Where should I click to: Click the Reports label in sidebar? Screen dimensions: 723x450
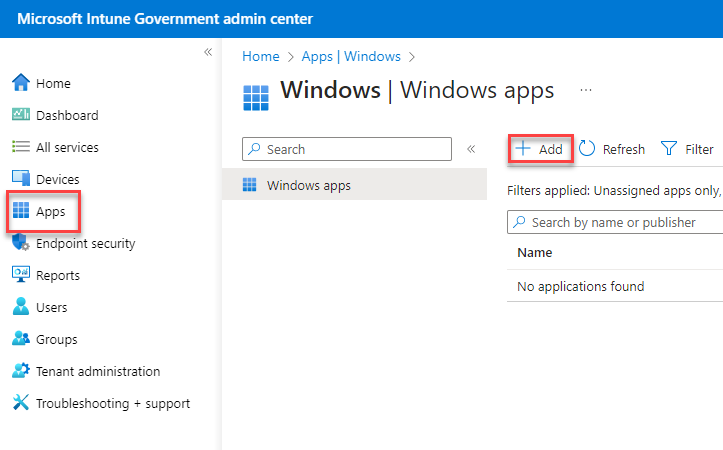[58, 275]
